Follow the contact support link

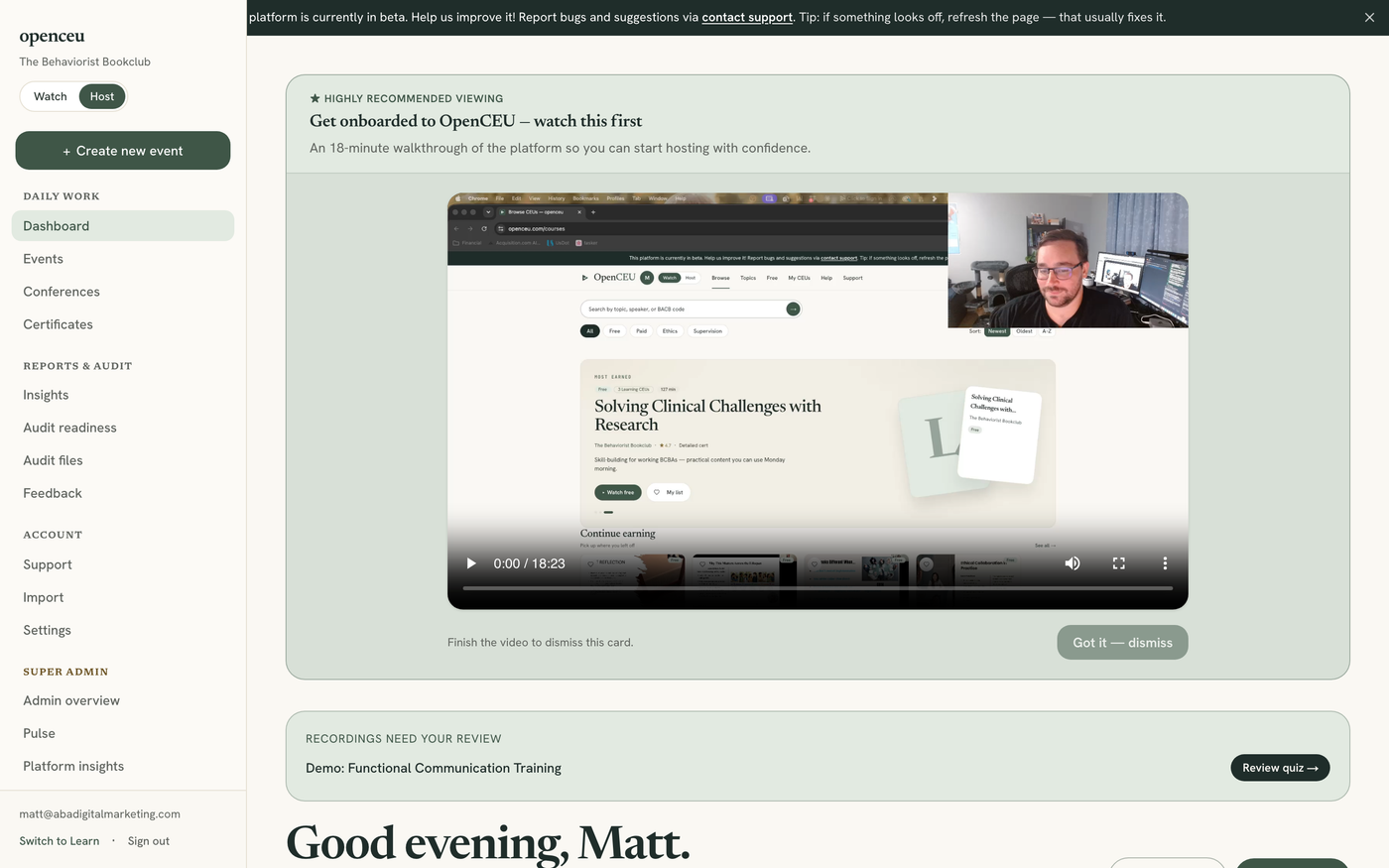747,18
